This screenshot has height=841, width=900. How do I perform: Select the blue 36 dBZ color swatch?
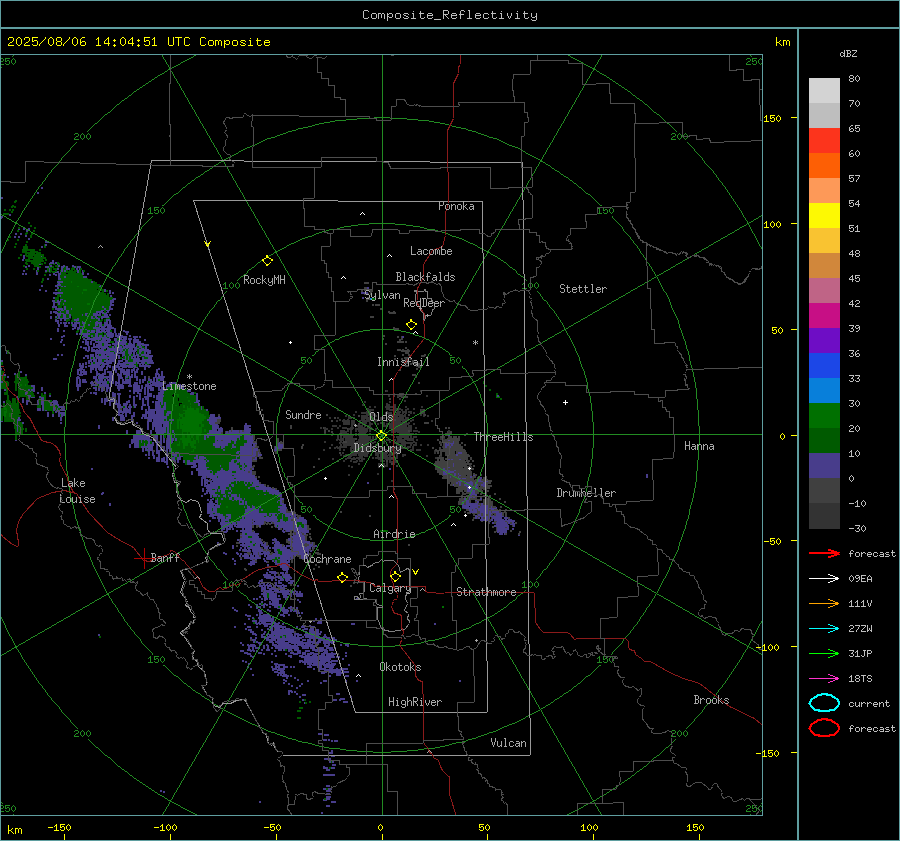point(824,365)
